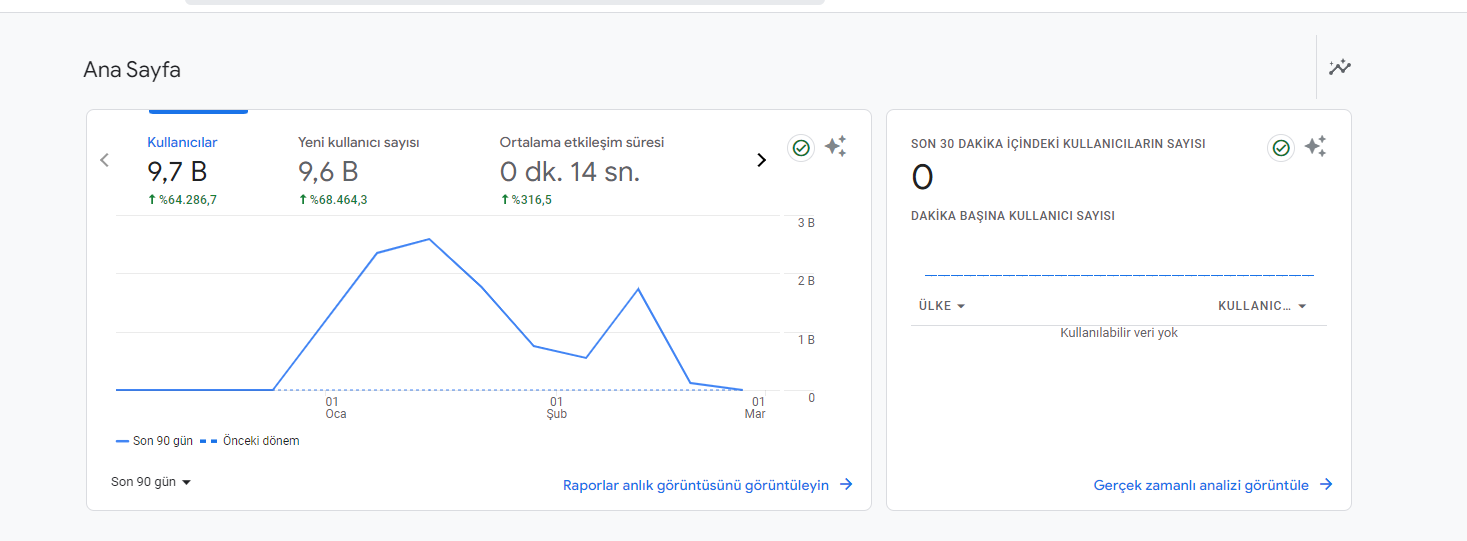The height and width of the screenshot is (541, 1467).
Task: Click the 2 B y-axis label
Action: point(806,281)
